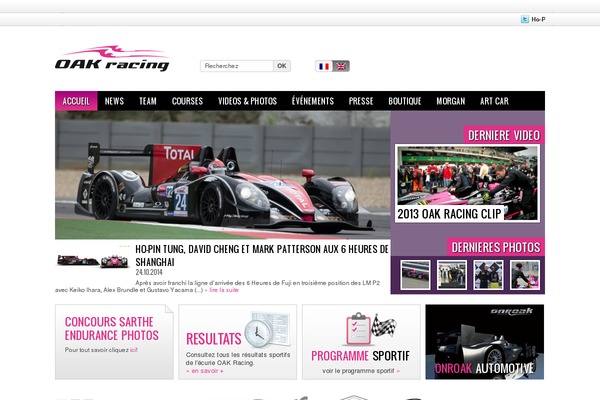Open Videos & Photos menu item
This screenshot has width=600, height=400.
[247, 101]
